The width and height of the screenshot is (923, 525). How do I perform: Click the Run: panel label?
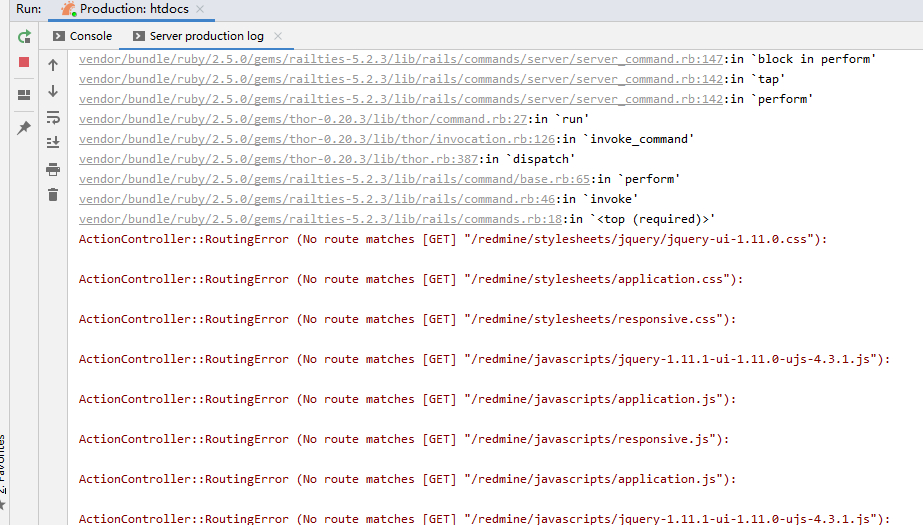28,9
